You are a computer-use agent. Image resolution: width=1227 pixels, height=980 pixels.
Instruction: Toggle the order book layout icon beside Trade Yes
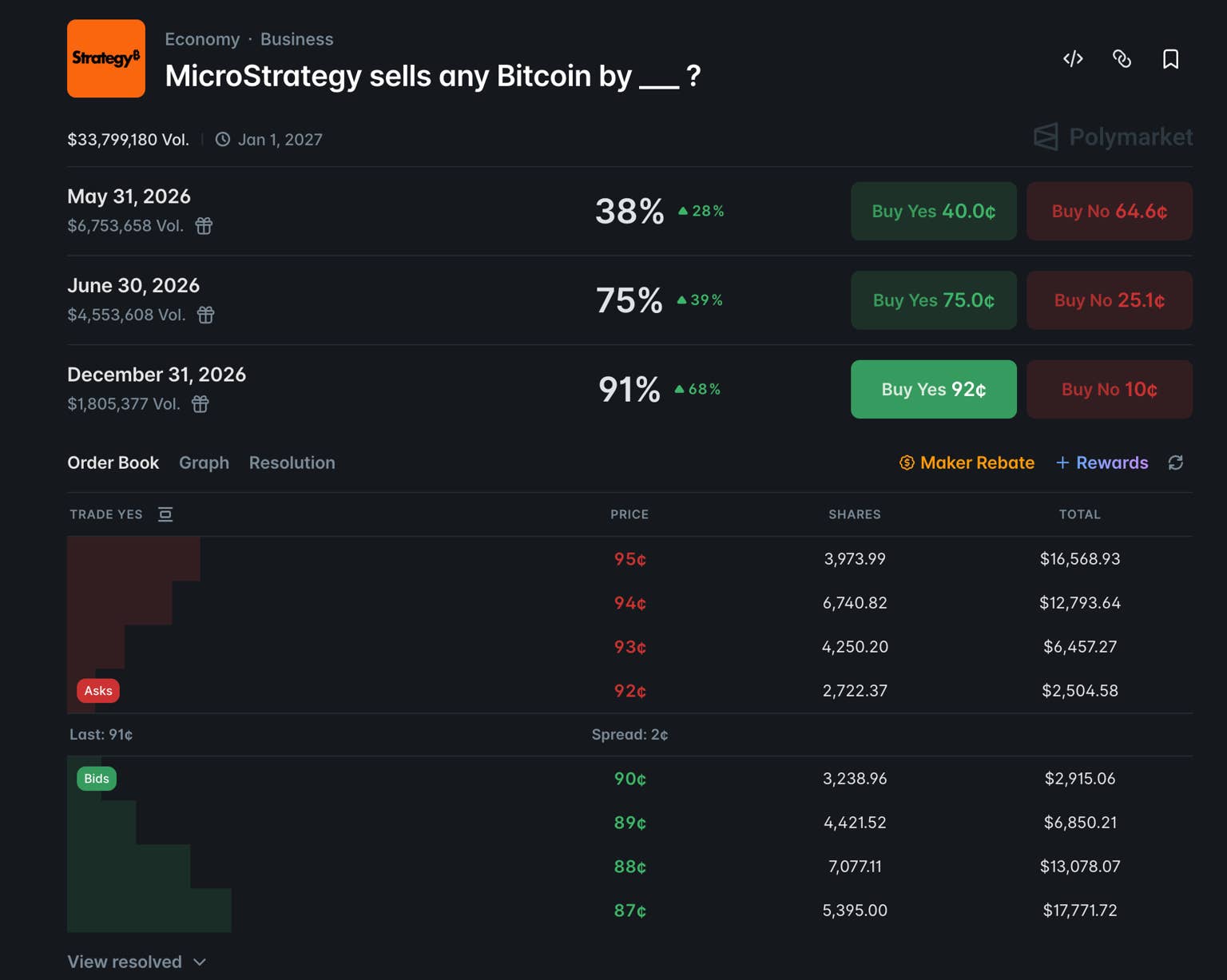[165, 514]
